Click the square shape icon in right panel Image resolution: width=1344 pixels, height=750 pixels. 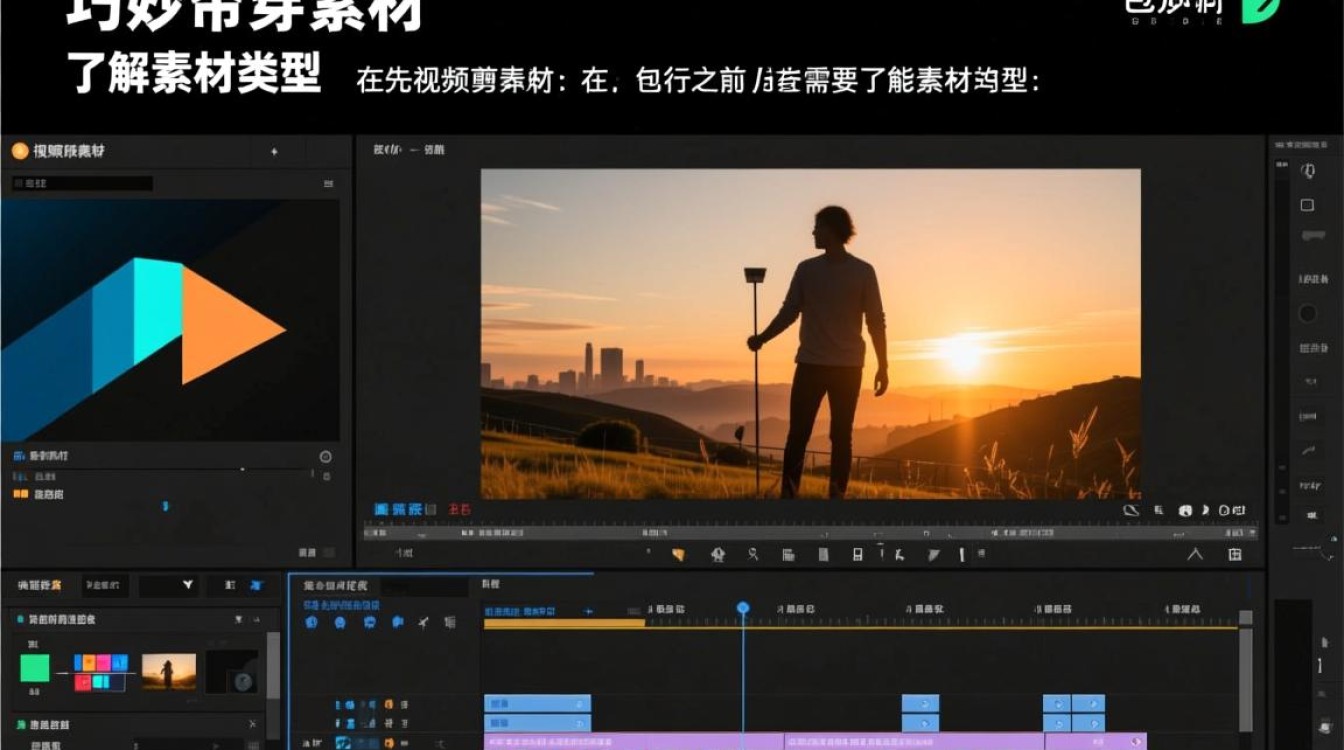click(1307, 205)
